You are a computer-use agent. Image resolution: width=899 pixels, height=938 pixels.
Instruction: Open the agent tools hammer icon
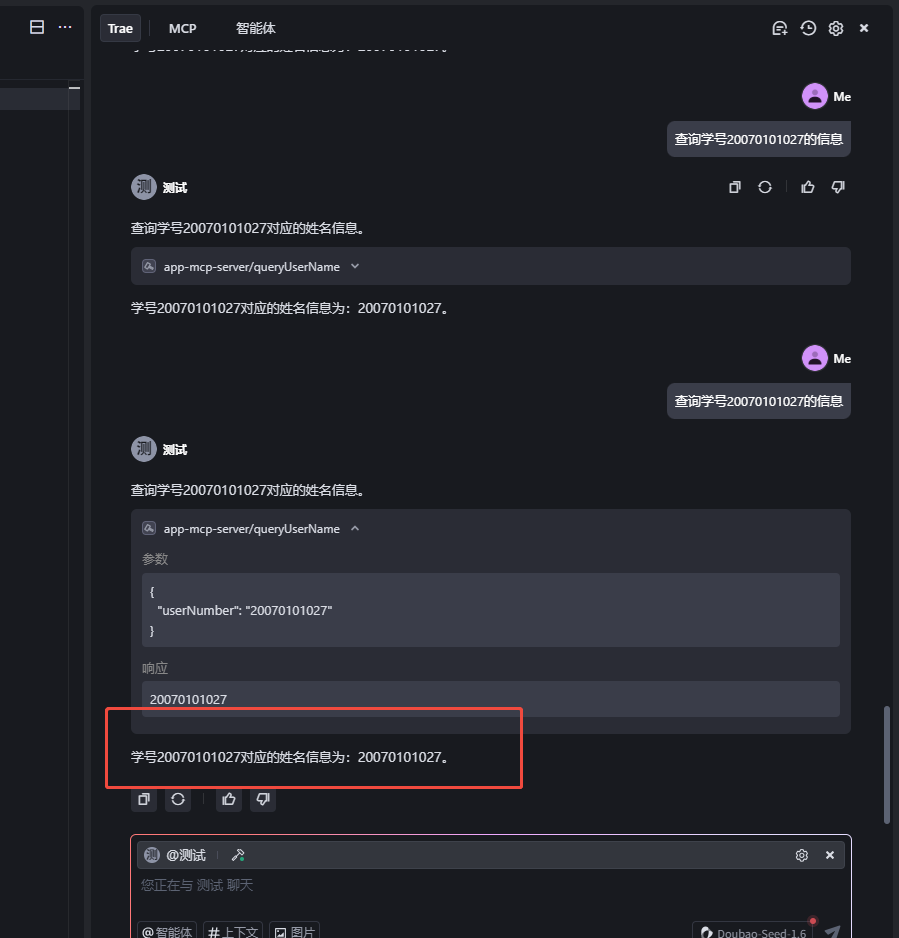(238, 855)
